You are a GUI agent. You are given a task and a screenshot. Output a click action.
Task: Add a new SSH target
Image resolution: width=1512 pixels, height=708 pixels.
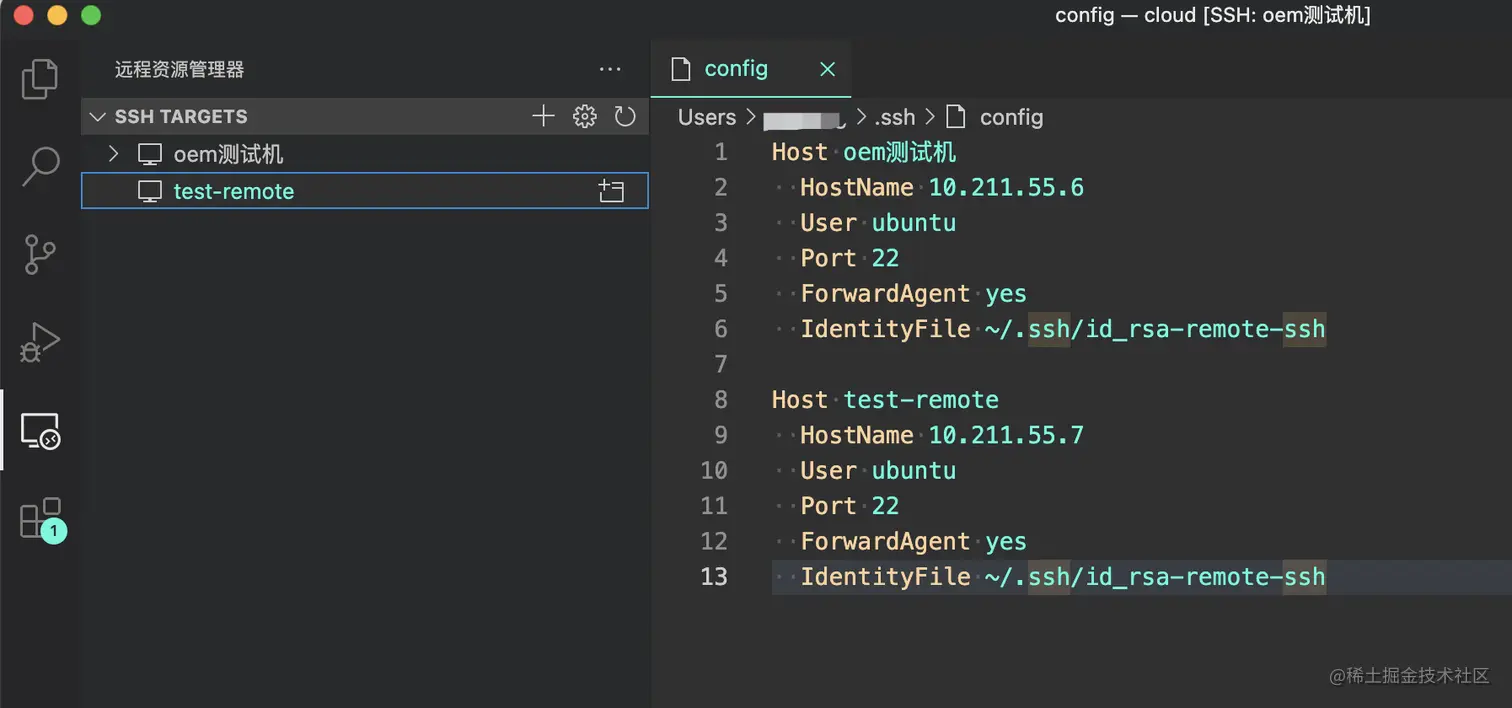543,117
